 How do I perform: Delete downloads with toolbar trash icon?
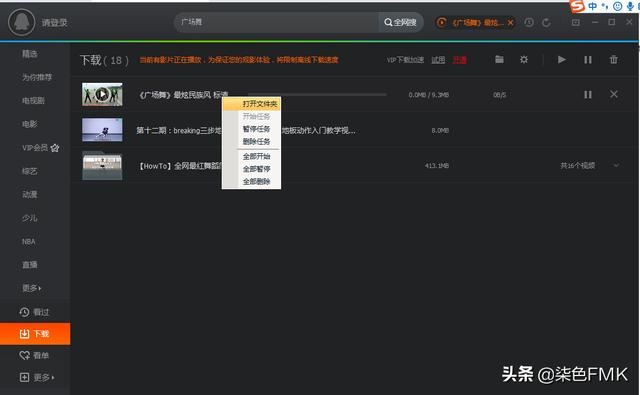tap(613, 60)
